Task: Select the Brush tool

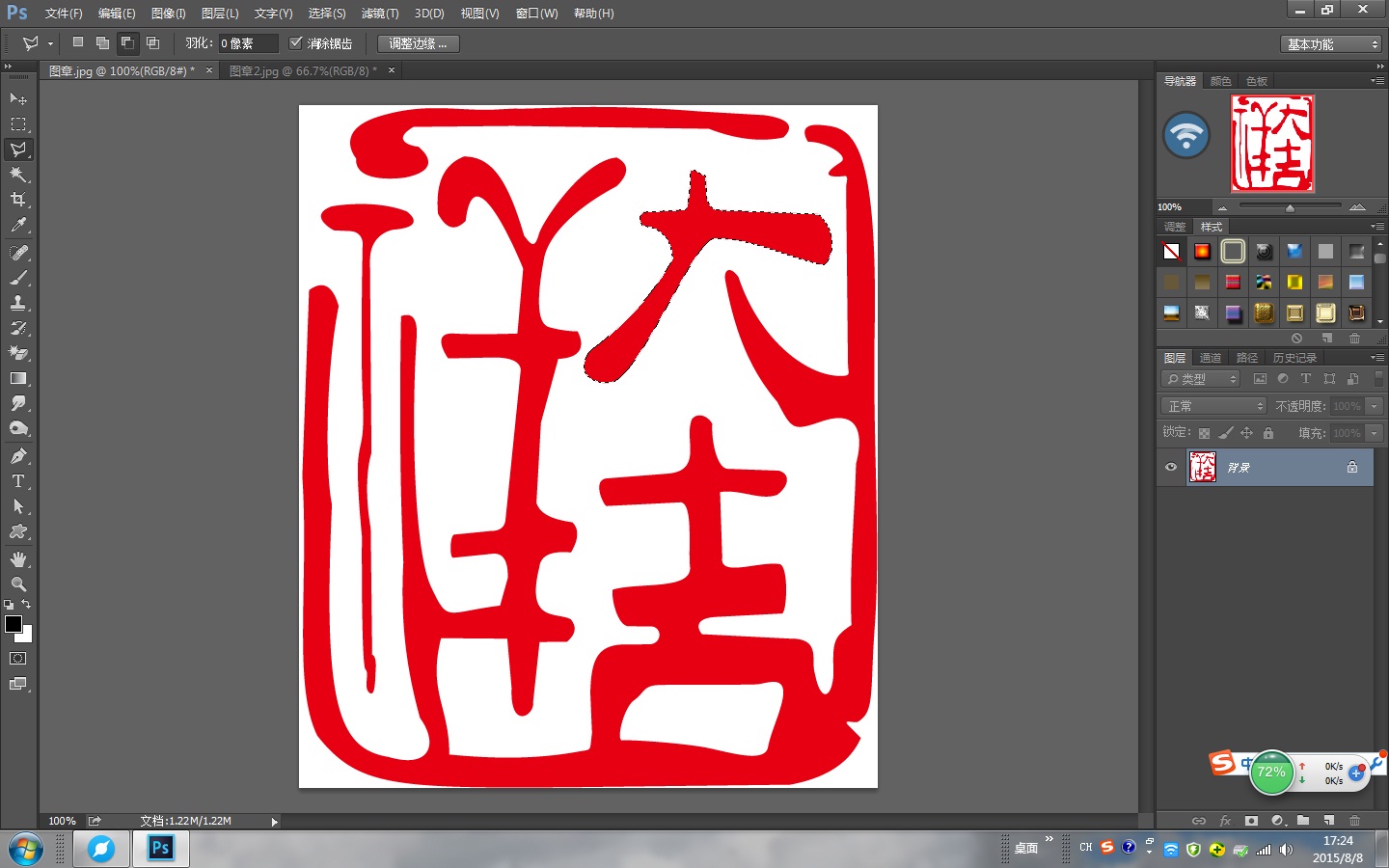Action: 18,278
